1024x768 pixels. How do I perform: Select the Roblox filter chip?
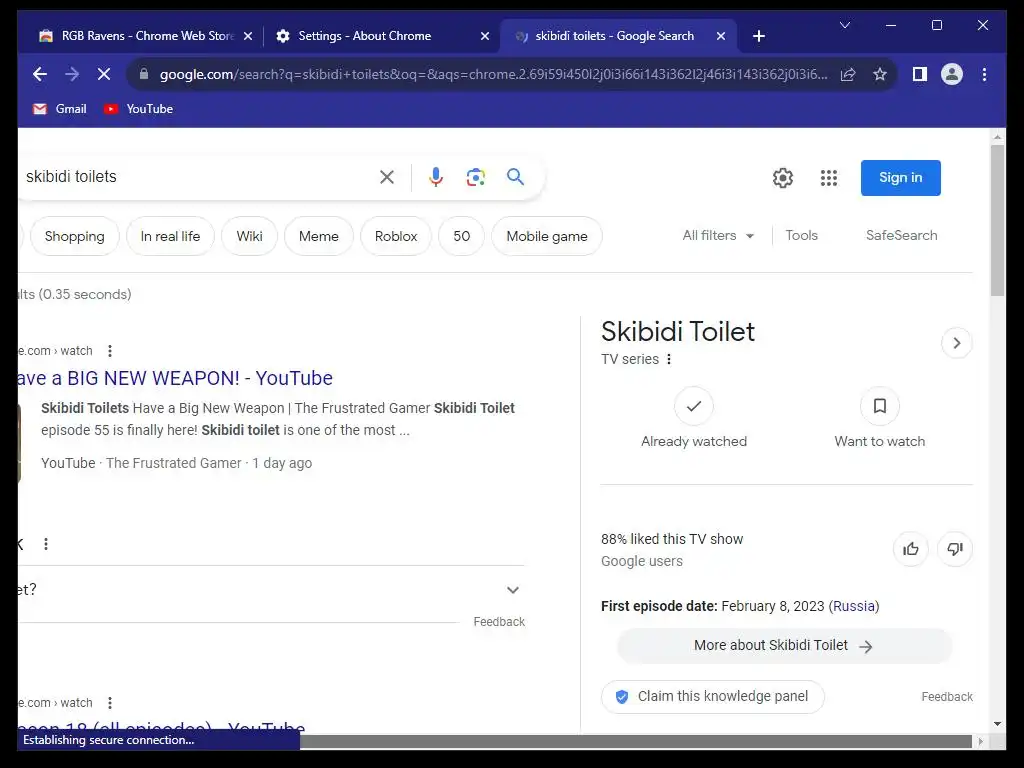point(396,236)
